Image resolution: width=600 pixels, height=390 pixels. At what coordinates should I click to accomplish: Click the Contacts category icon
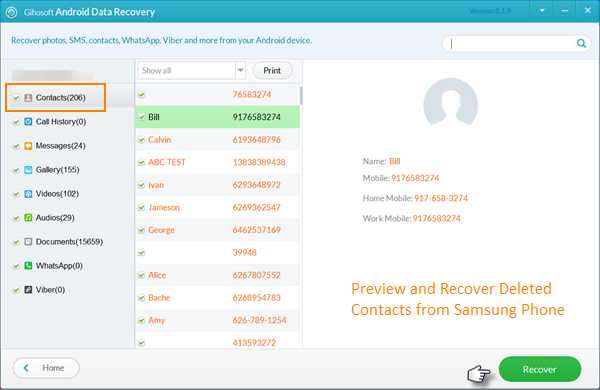[28, 98]
